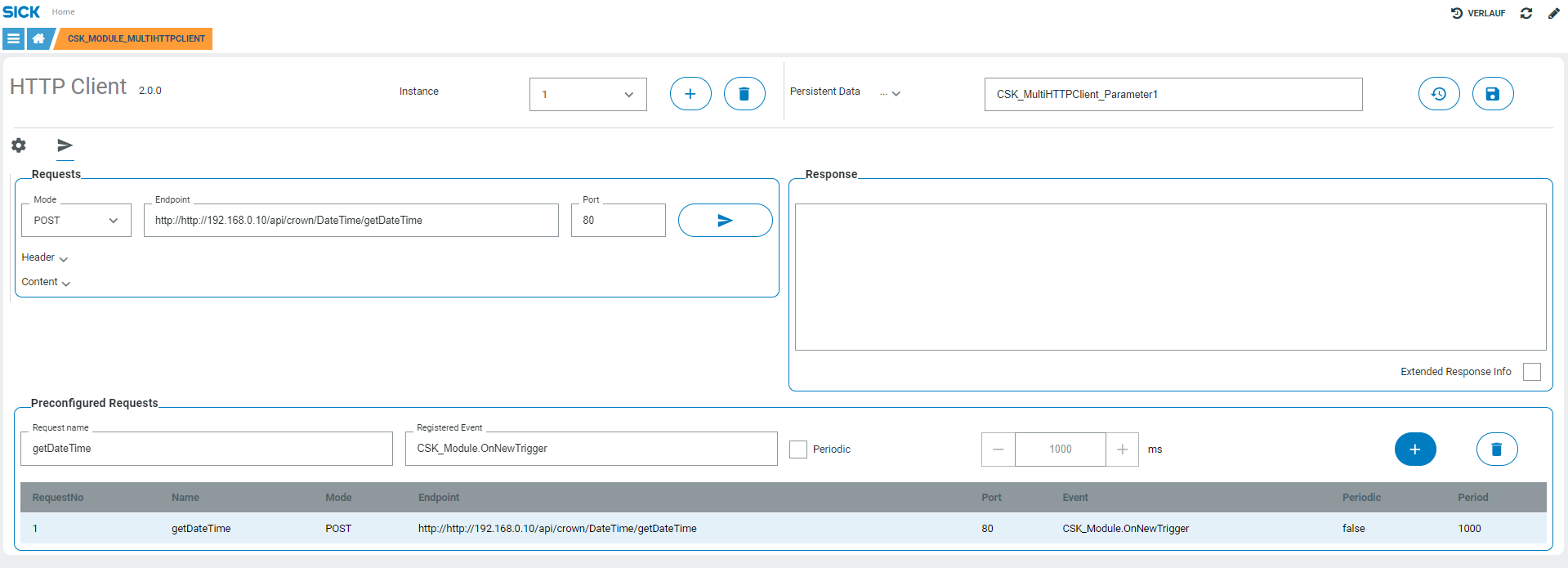This screenshot has height=568, width=1568.
Task: Toggle the Periodic checkbox
Action: point(798,449)
